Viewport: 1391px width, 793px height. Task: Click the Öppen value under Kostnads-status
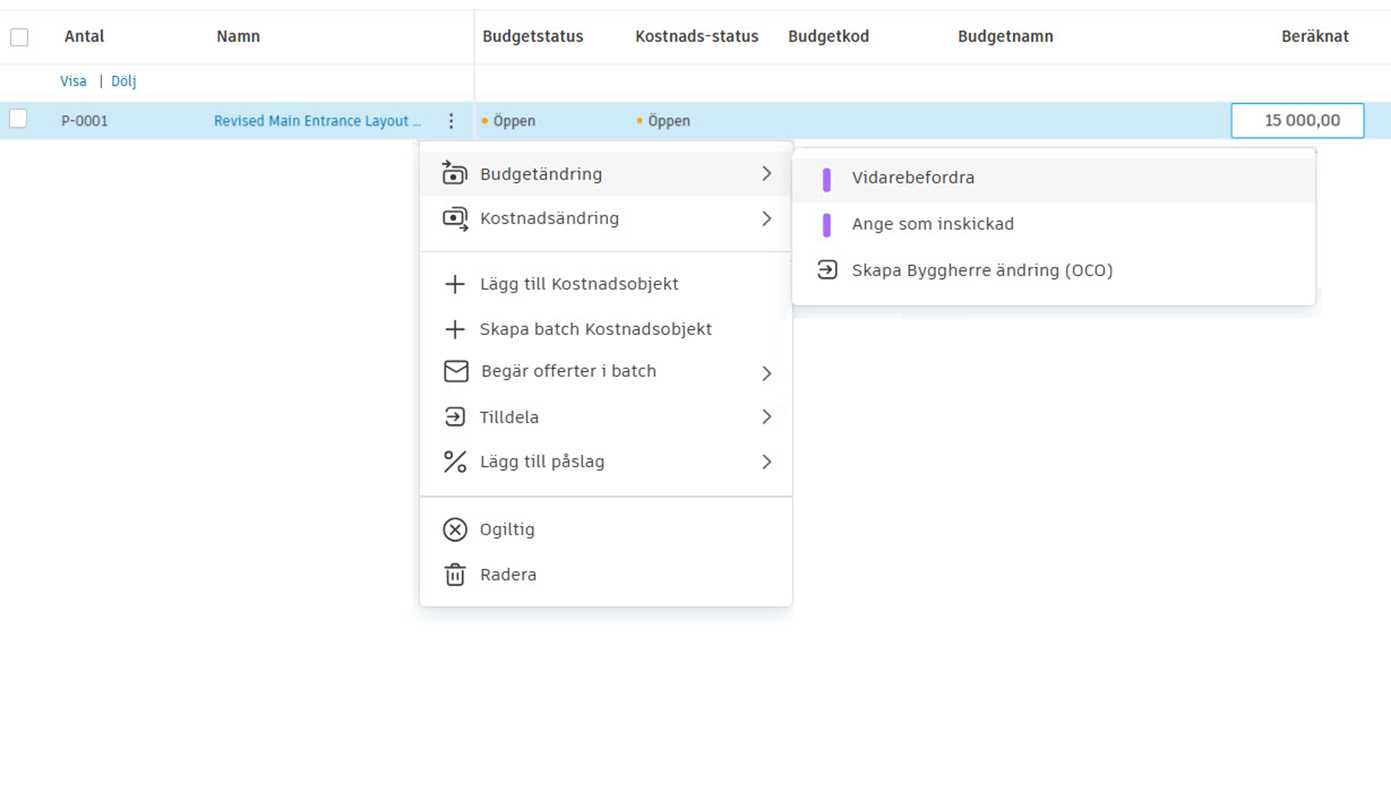click(668, 121)
